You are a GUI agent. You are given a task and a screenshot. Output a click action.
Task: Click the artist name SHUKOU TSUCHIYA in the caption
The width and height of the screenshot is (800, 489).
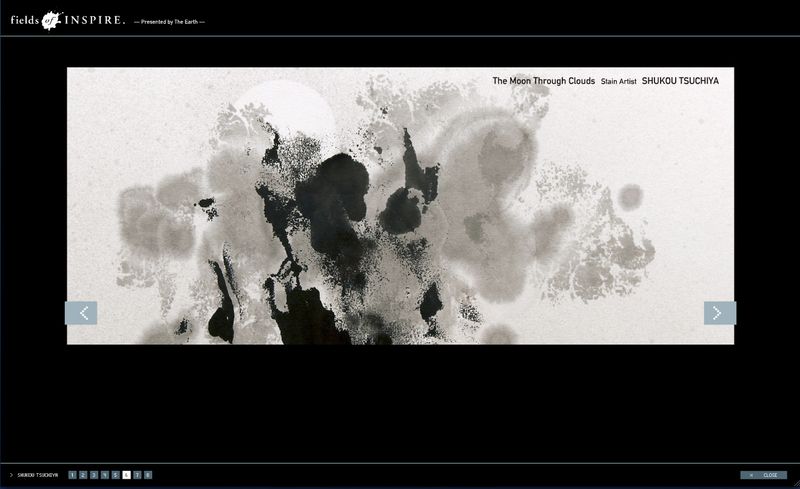coord(680,81)
